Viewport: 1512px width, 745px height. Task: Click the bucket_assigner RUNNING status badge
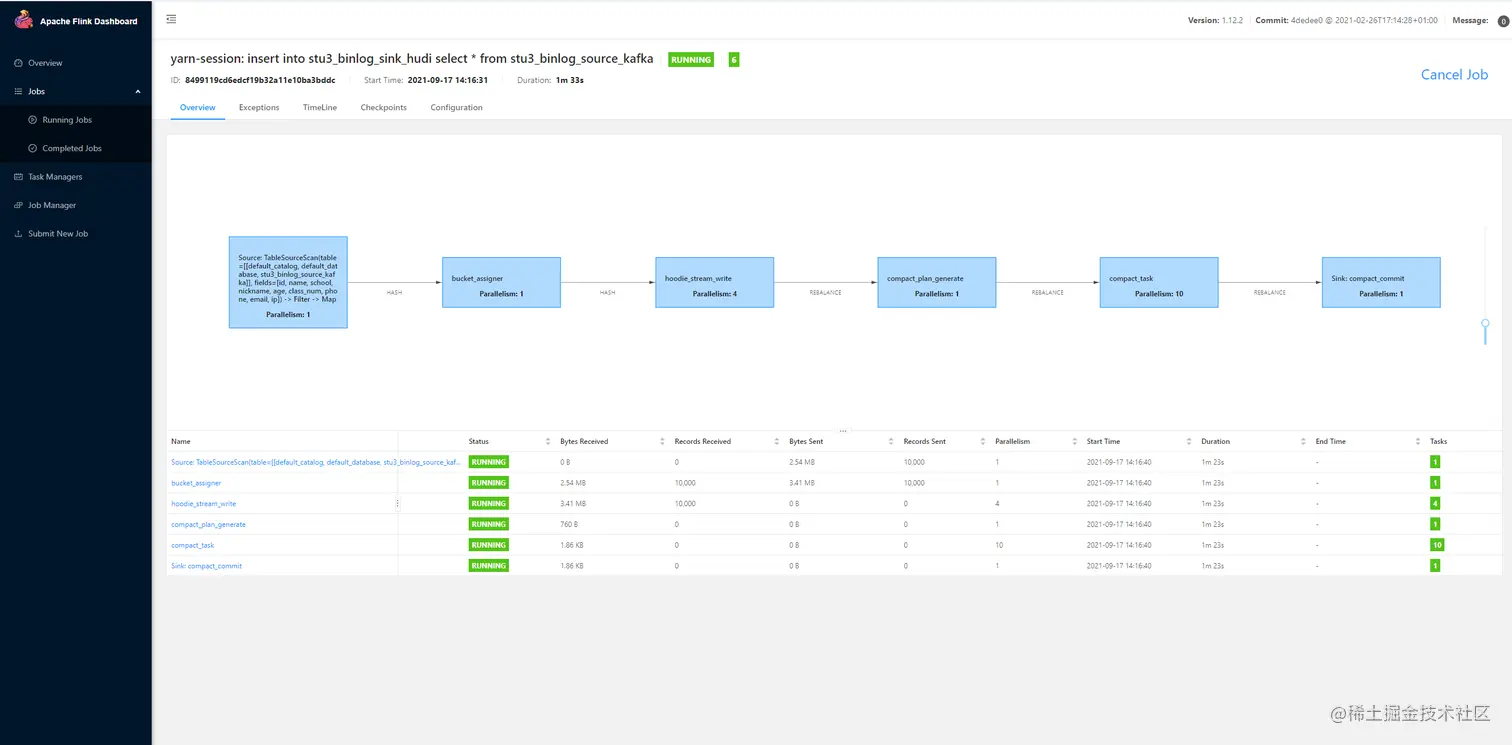489,483
